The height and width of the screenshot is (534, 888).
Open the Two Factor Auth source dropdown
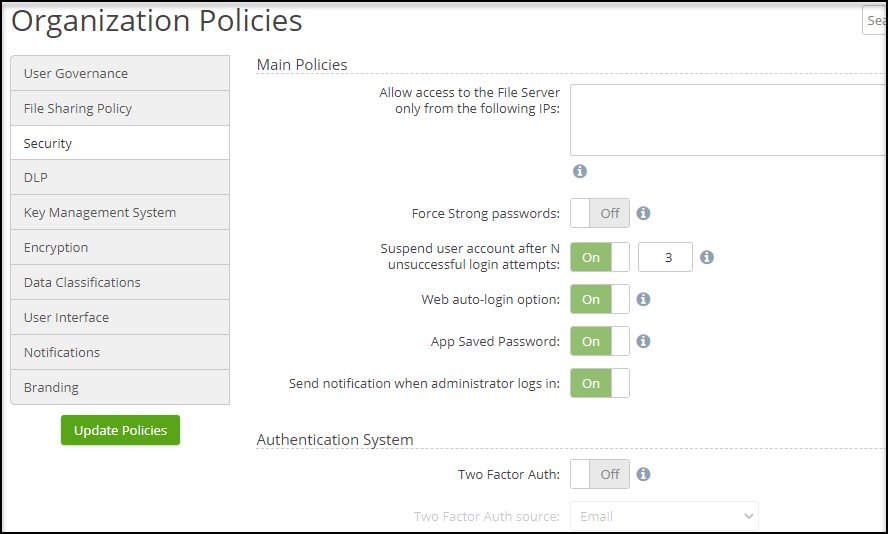tap(664, 516)
